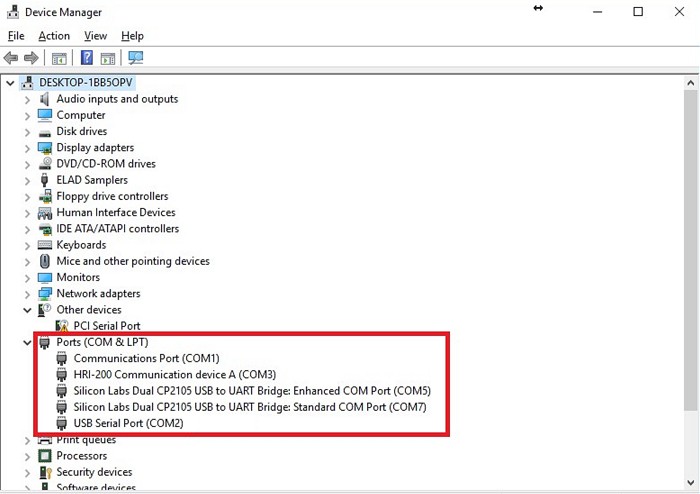
Task: Click the Network adapters category icon
Action: click(45, 294)
